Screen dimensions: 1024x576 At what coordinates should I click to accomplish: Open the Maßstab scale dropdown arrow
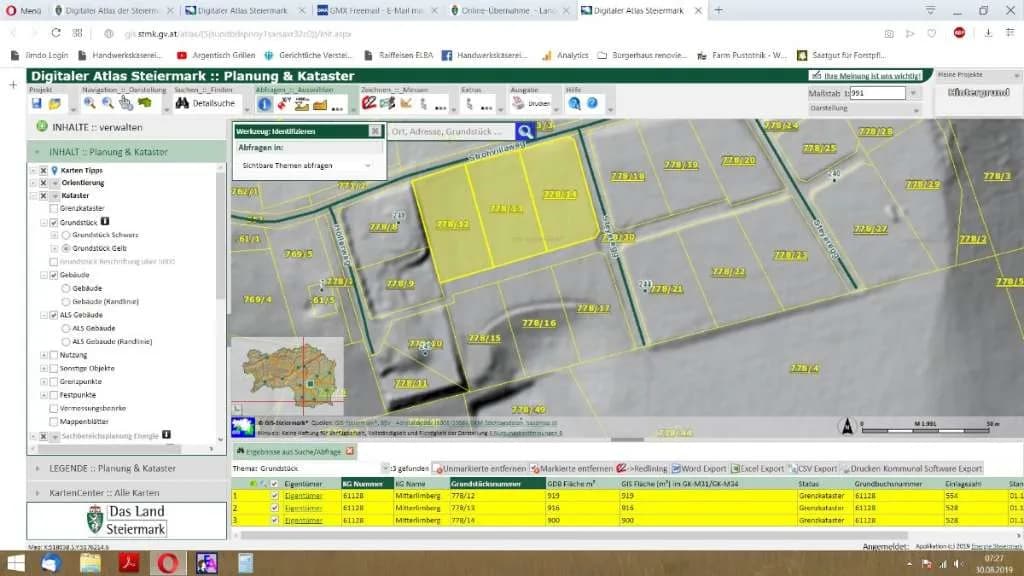coord(913,93)
